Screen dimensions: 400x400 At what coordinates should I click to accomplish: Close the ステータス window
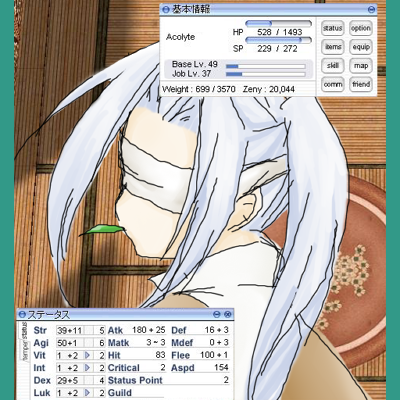[x=227, y=314]
